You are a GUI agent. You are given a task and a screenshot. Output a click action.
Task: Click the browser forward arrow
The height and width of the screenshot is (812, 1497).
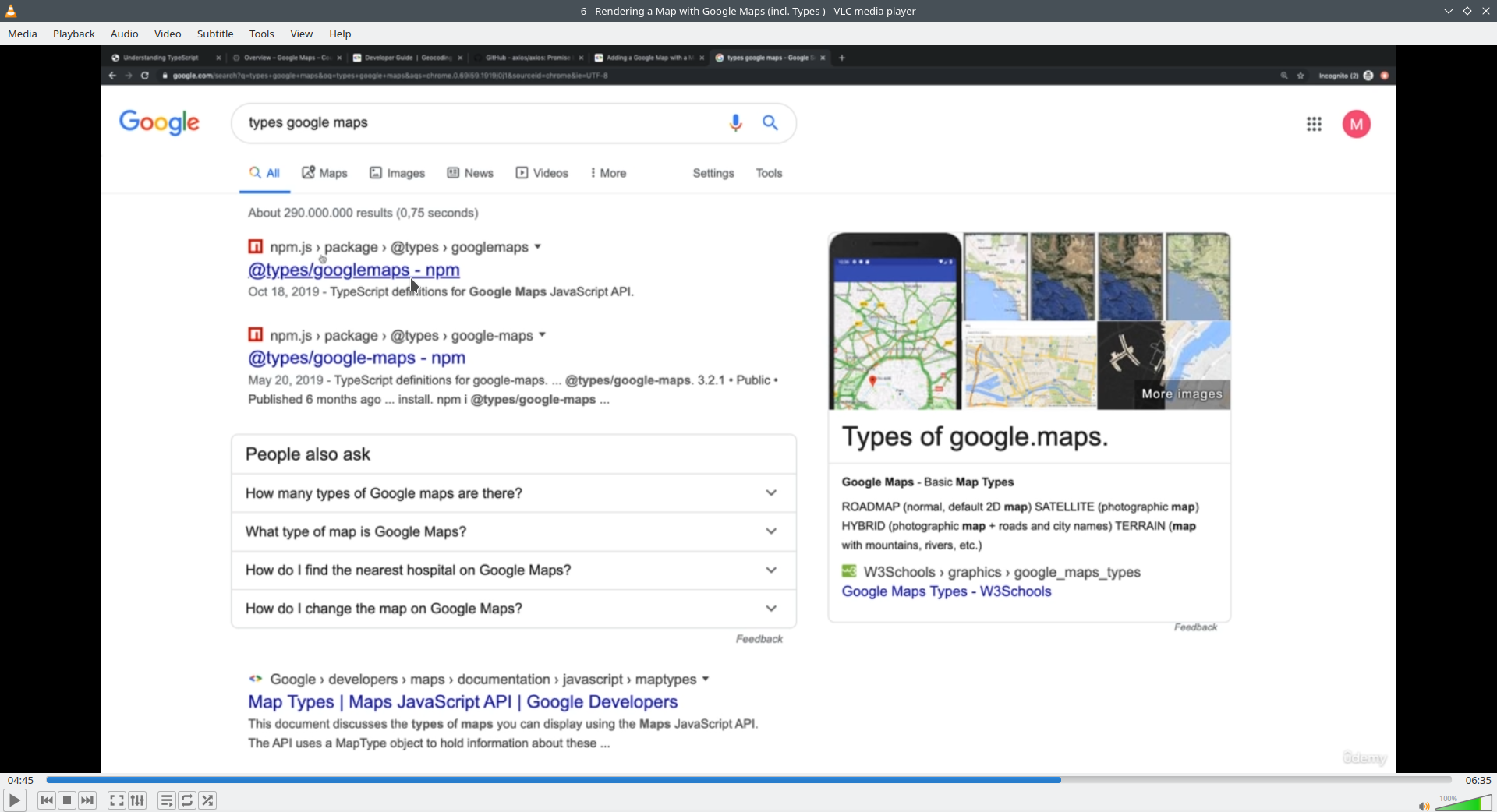click(129, 76)
